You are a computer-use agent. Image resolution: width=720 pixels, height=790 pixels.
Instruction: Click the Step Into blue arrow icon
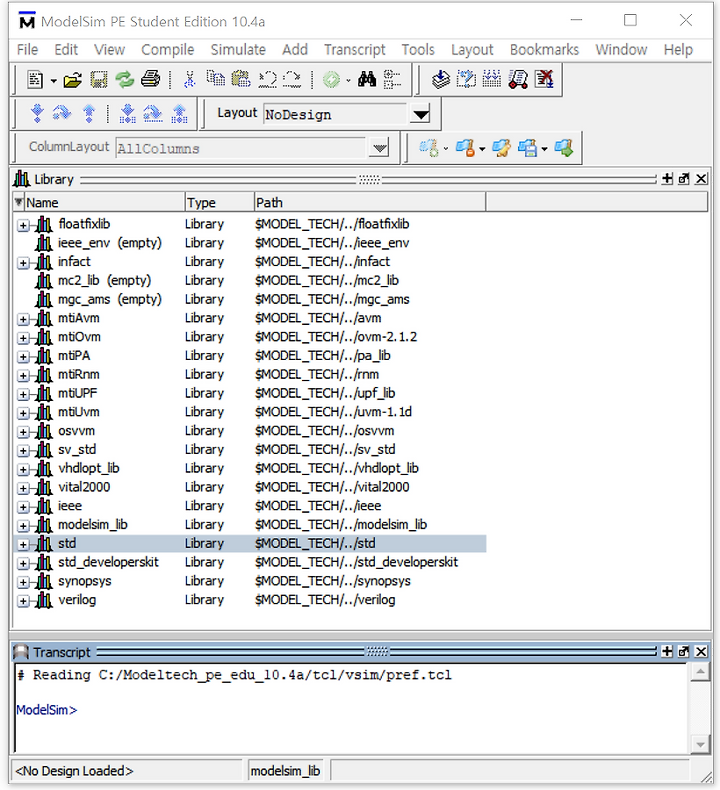[x=37, y=113]
